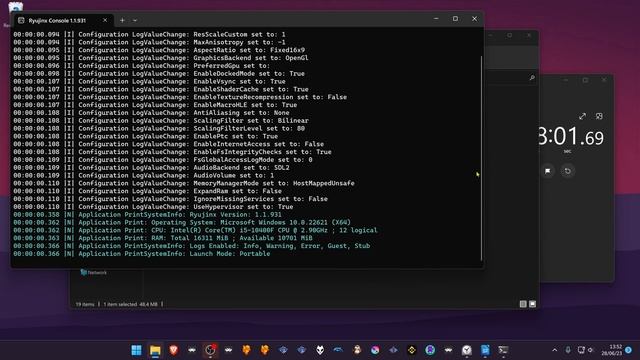Open the taskbar clock showing 13:52
640x360 pixels.
point(611,350)
